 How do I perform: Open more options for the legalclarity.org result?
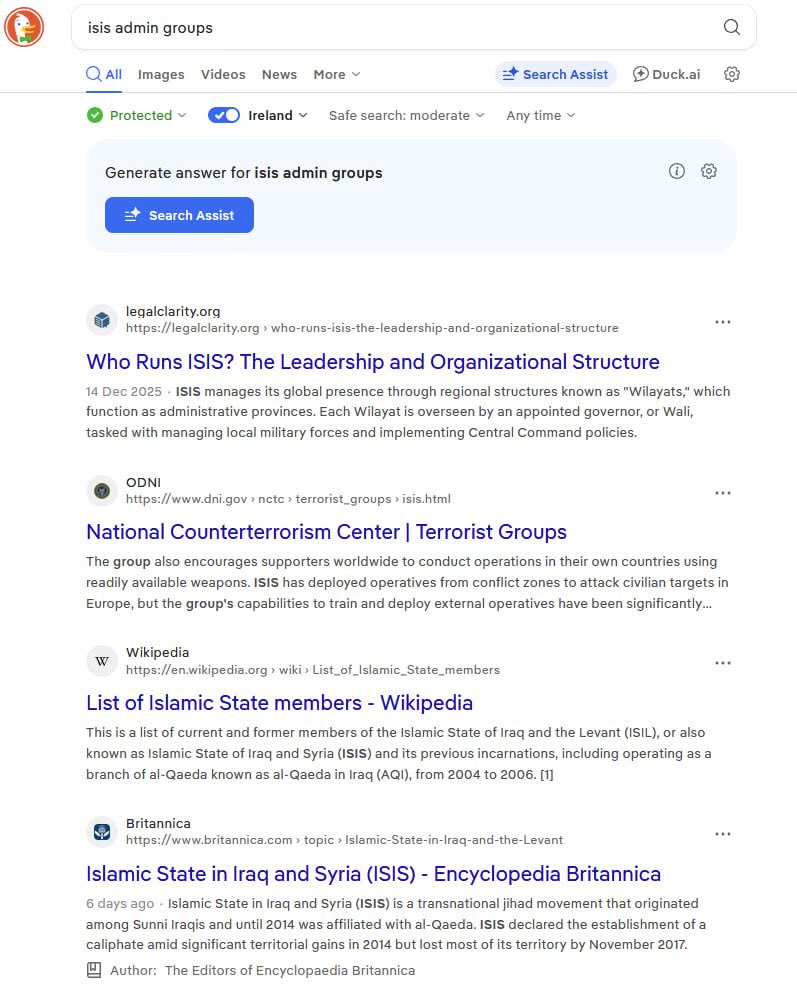coord(723,322)
